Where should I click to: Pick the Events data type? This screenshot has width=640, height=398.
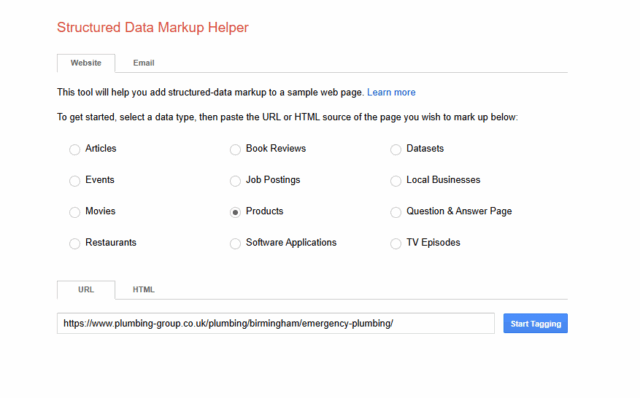tap(75, 181)
